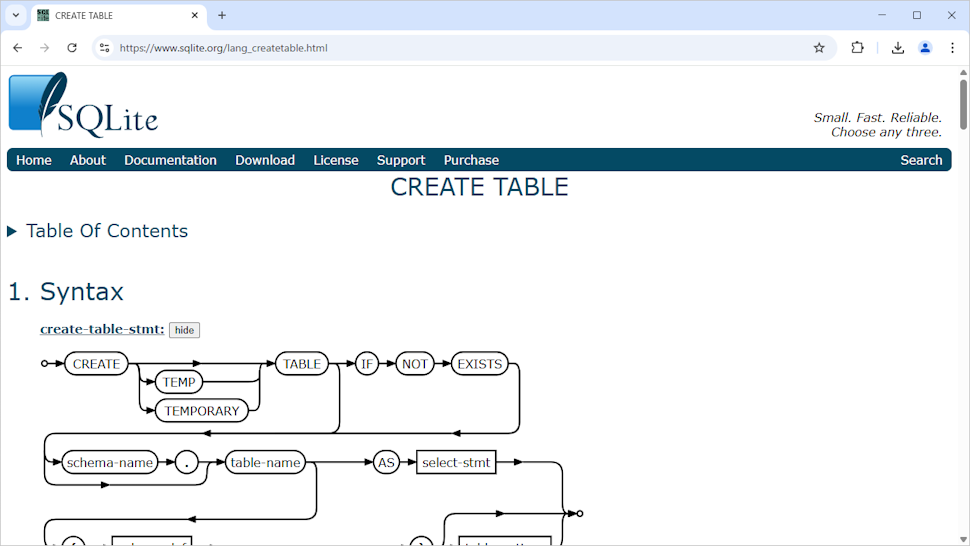Open Chrome three-dot menu

click(952, 48)
